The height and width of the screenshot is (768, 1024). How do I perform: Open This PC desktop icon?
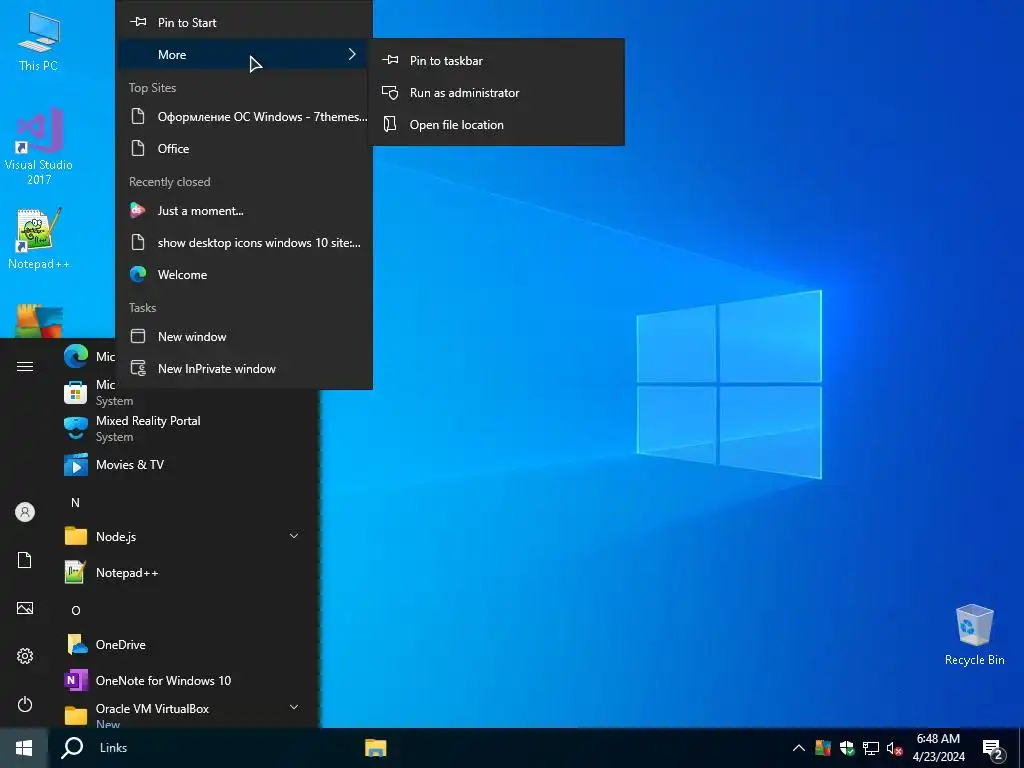tap(39, 42)
